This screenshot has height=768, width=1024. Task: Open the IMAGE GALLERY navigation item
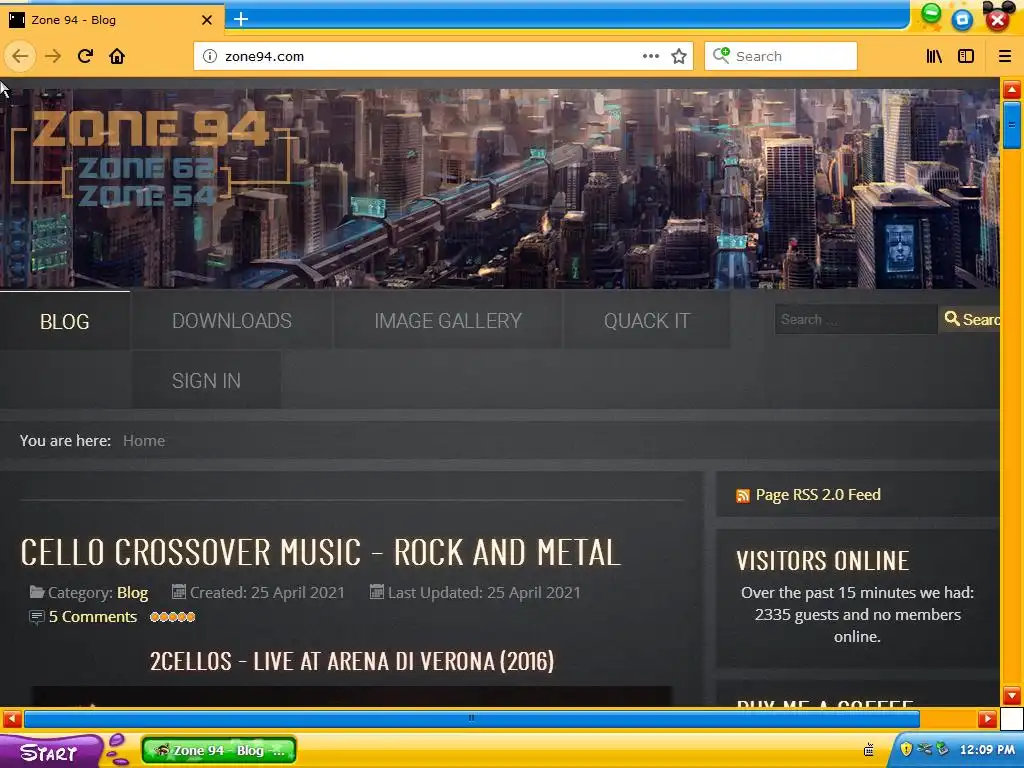point(448,321)
